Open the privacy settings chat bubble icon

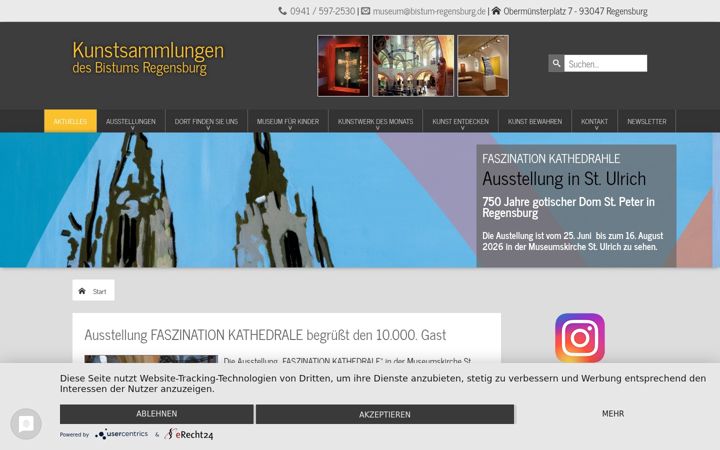pos(26,423)
